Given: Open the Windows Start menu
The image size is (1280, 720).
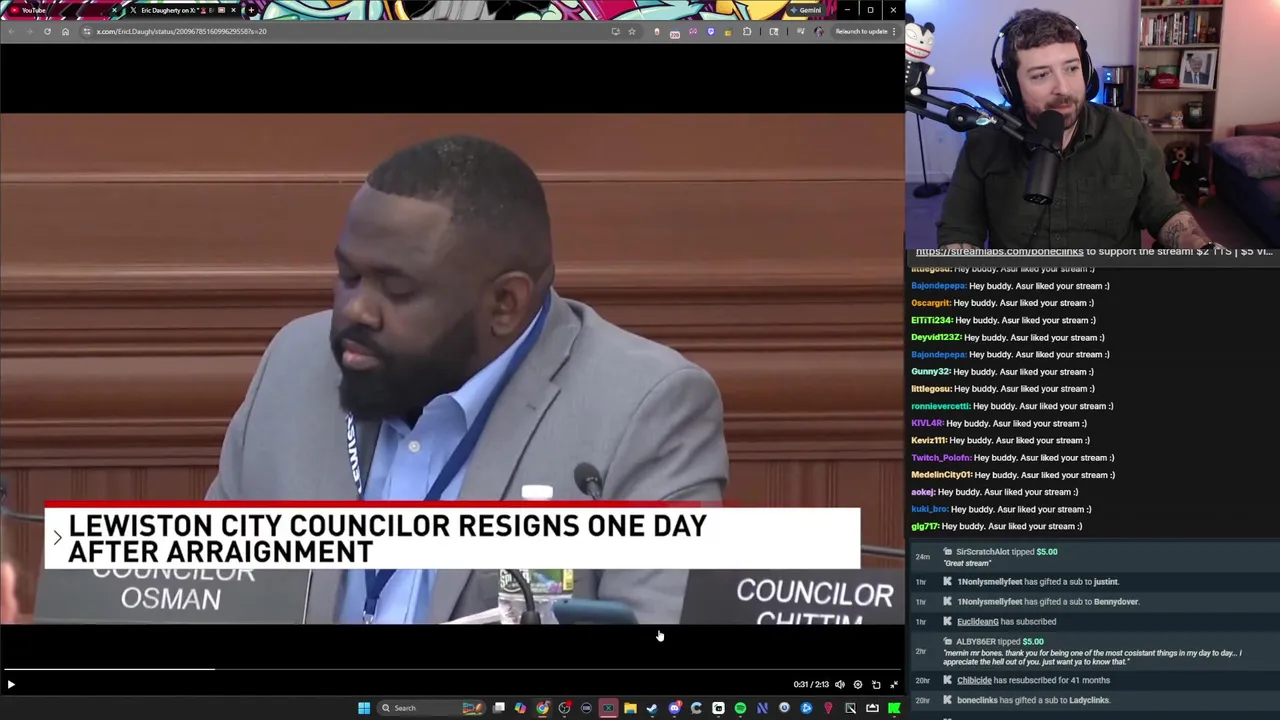Looking at the screenshot, I should [364, 708].
